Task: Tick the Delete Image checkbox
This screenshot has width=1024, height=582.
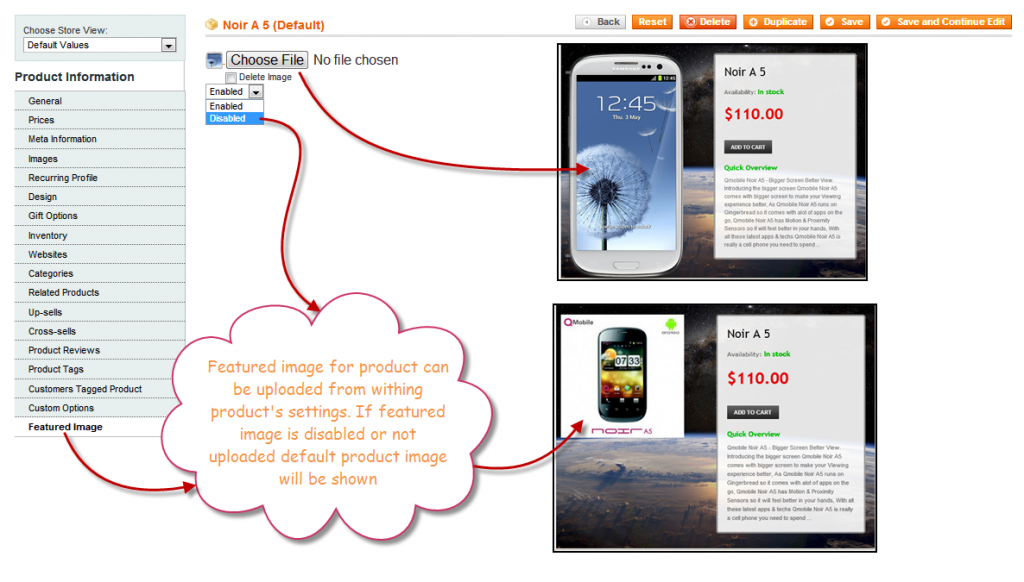Action: tap(231, 78)
